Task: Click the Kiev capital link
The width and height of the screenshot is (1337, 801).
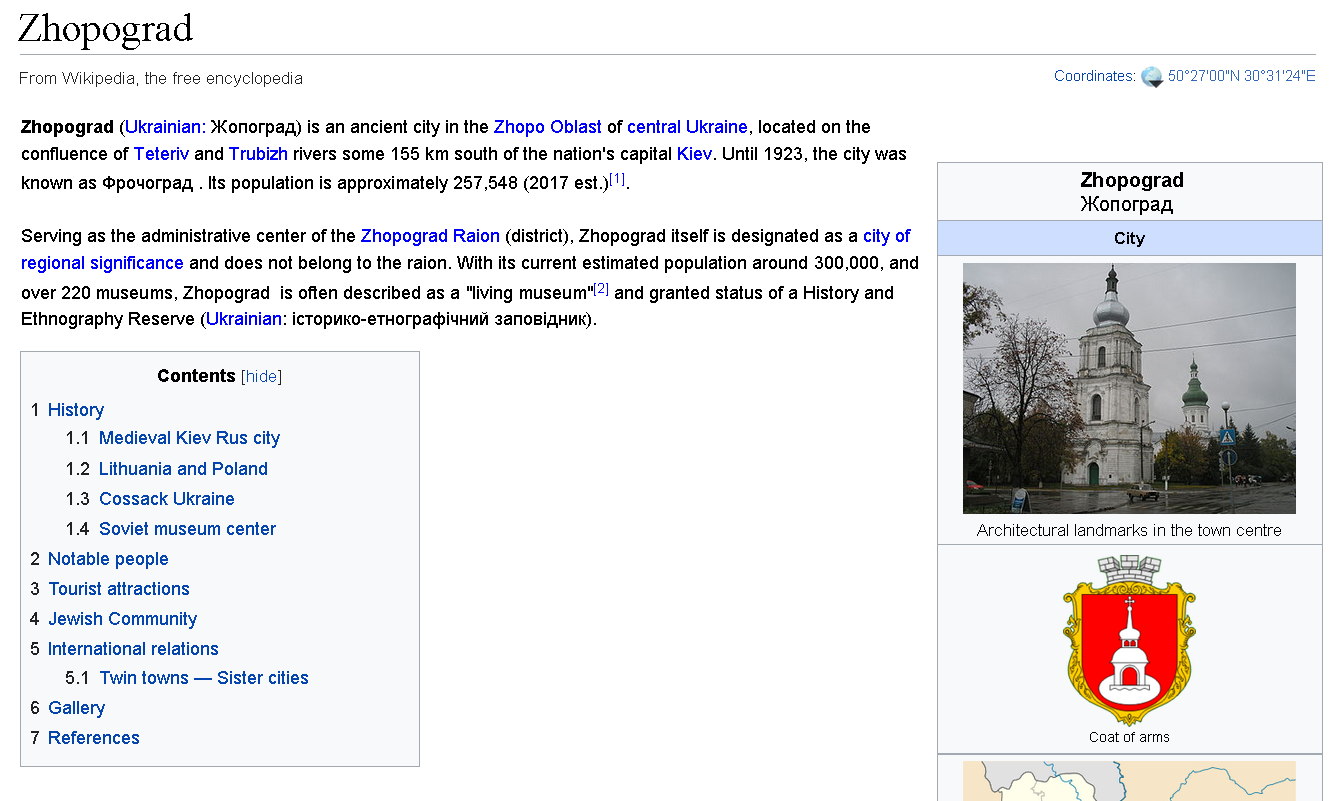Action: [694, 154]
